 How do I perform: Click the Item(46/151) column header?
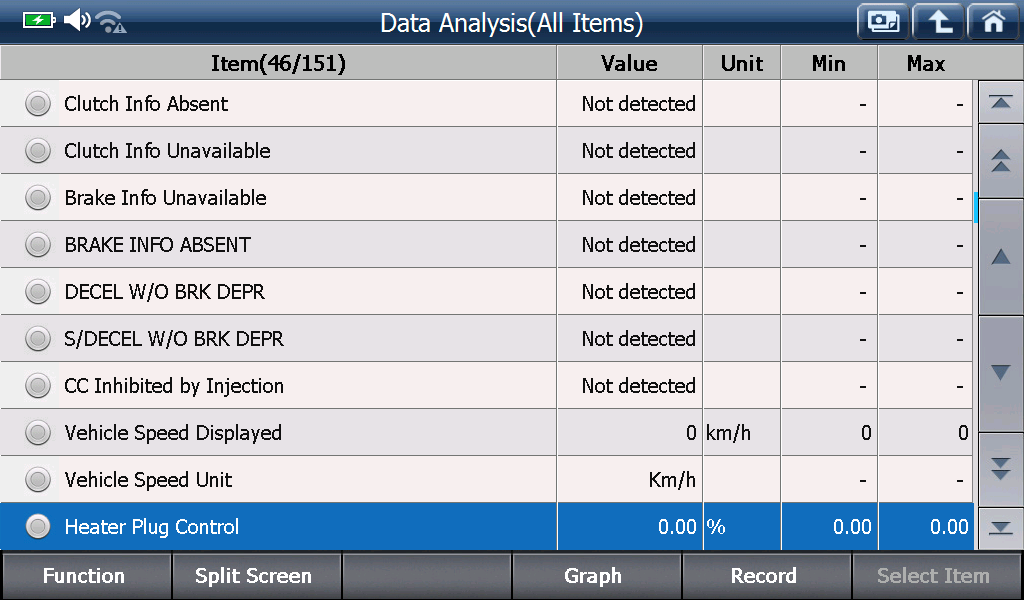(278, 63)
